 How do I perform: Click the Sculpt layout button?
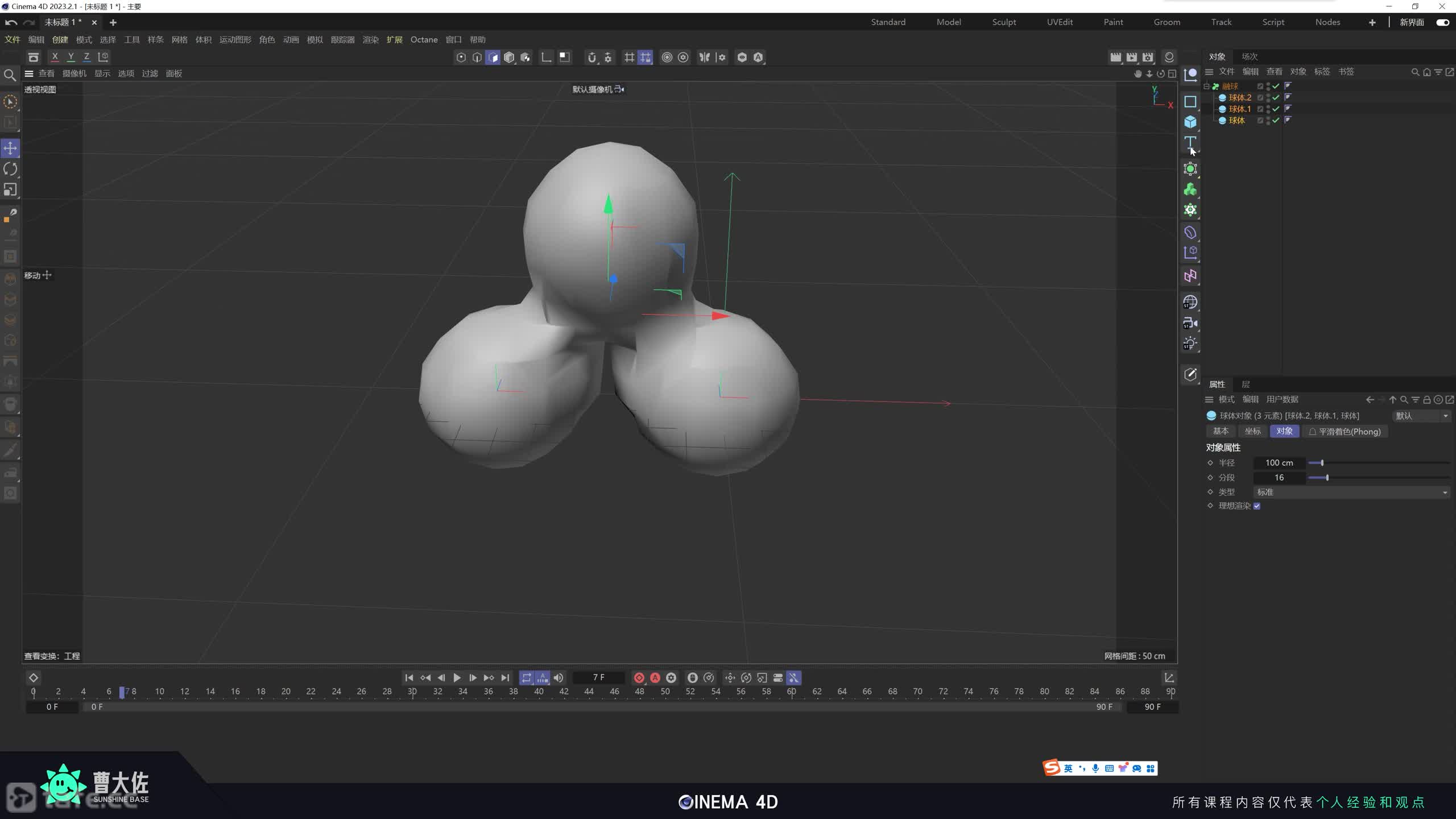1003,22
